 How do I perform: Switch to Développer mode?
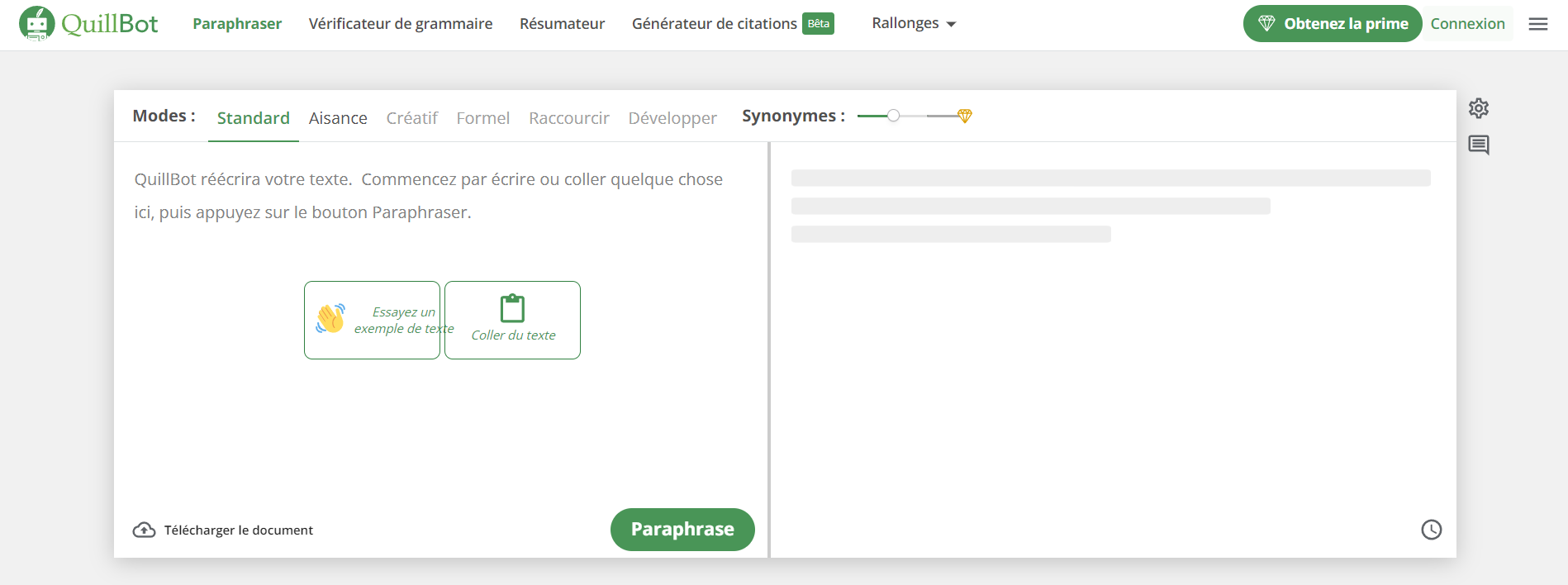point(672,118)
